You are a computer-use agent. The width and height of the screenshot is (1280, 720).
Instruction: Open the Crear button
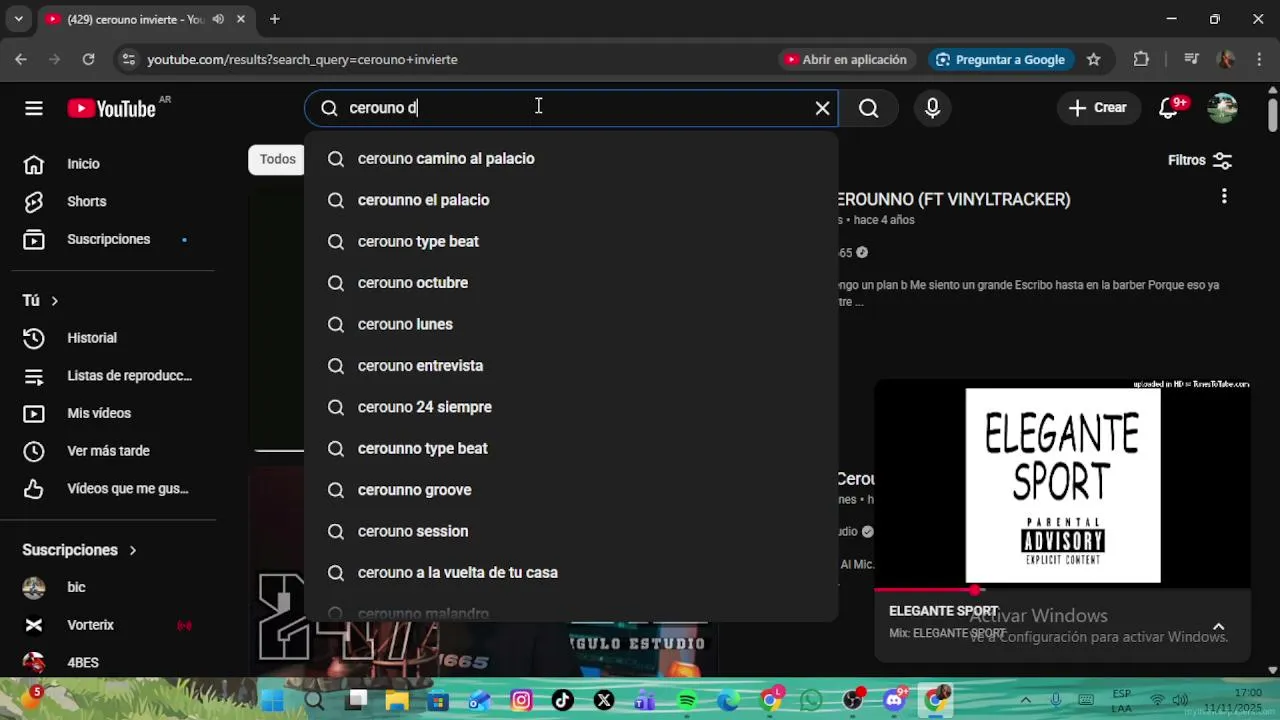pyautogui.click(x=1097, y=108)
